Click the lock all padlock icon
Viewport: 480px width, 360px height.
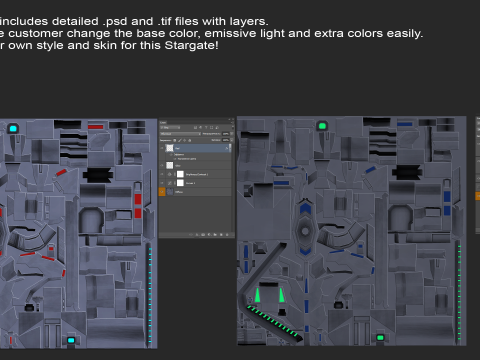pos(190,140)
